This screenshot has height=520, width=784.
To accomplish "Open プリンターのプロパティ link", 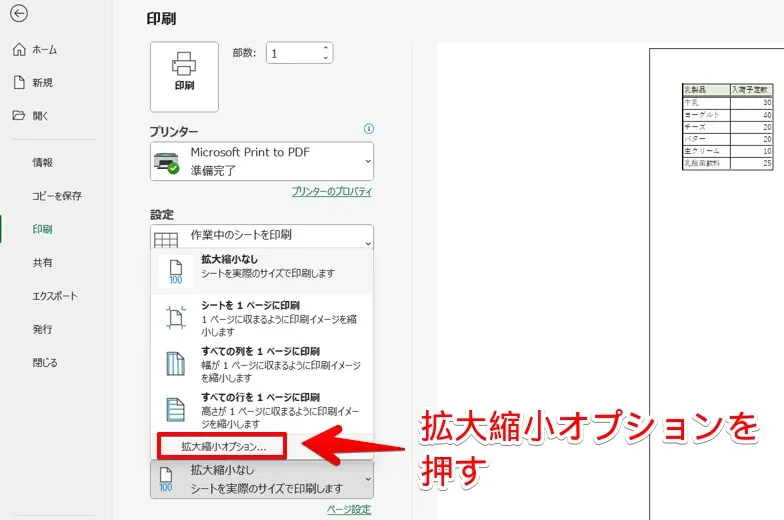I will [x=332, y=192].
